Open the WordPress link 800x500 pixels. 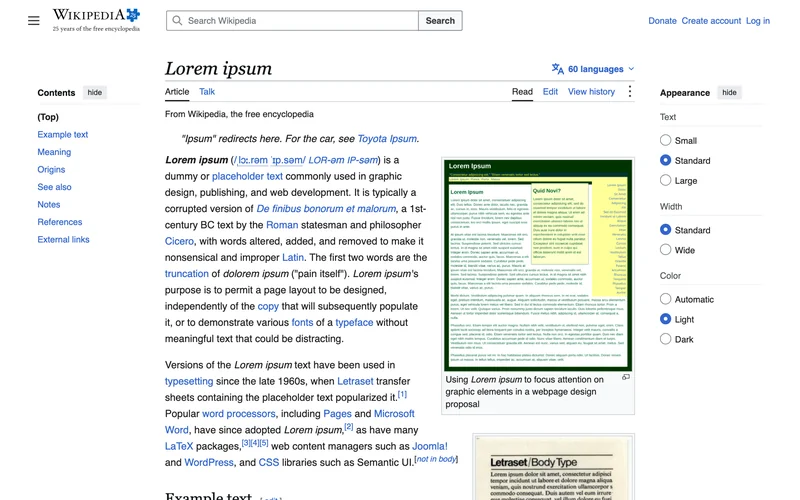[x=209, y=463]
